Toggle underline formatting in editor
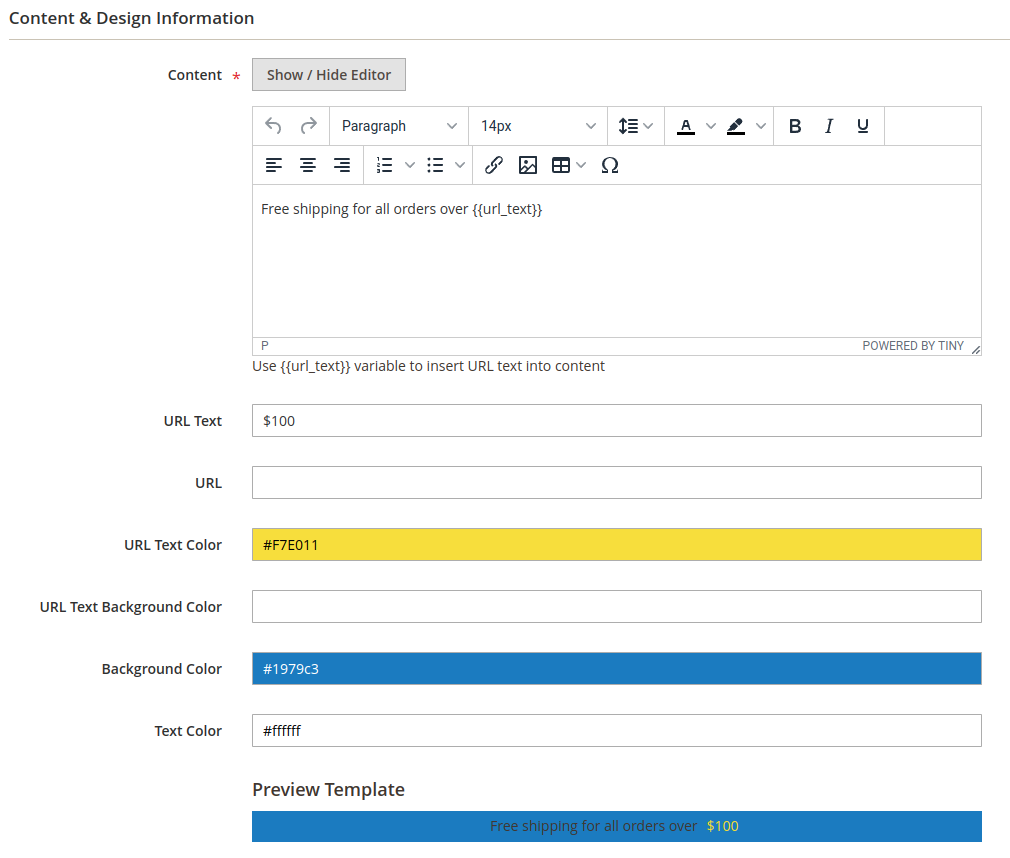Screen dimensions: 1010x858 863,126
